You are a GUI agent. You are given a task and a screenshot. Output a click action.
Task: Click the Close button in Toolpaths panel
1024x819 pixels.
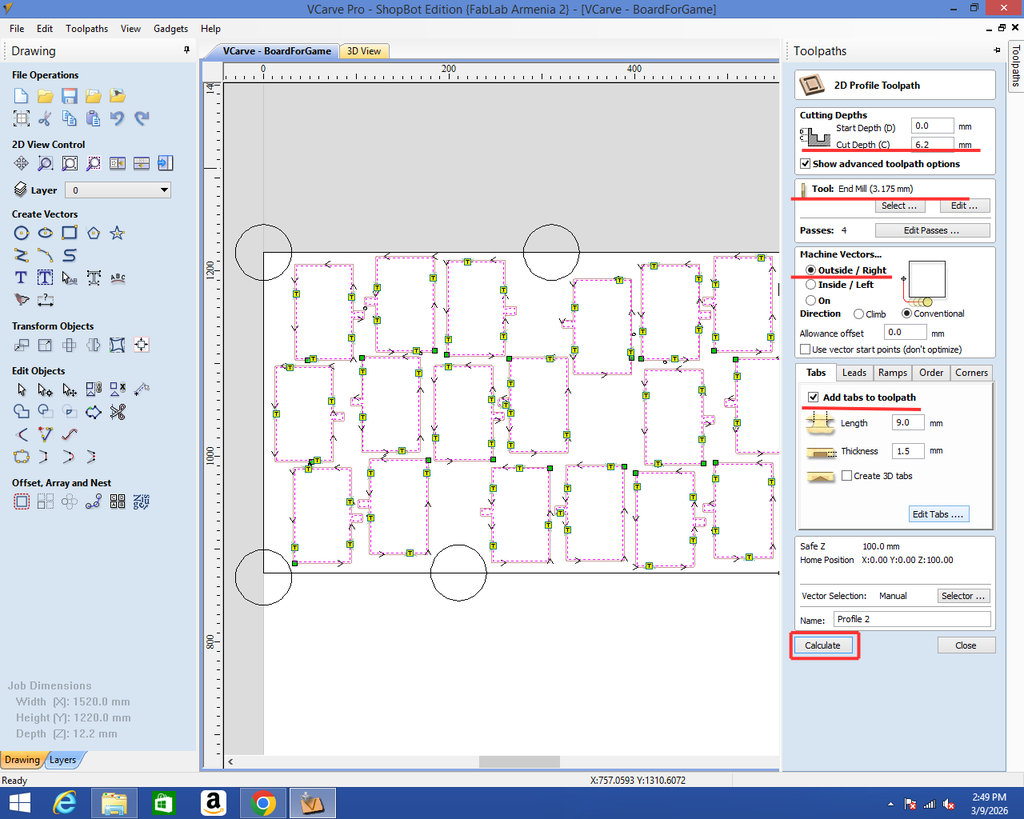coord(966,645)
